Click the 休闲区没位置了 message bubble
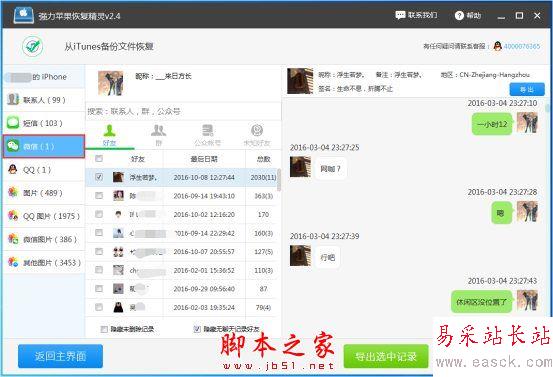553x377 pixels. point(482,302)
